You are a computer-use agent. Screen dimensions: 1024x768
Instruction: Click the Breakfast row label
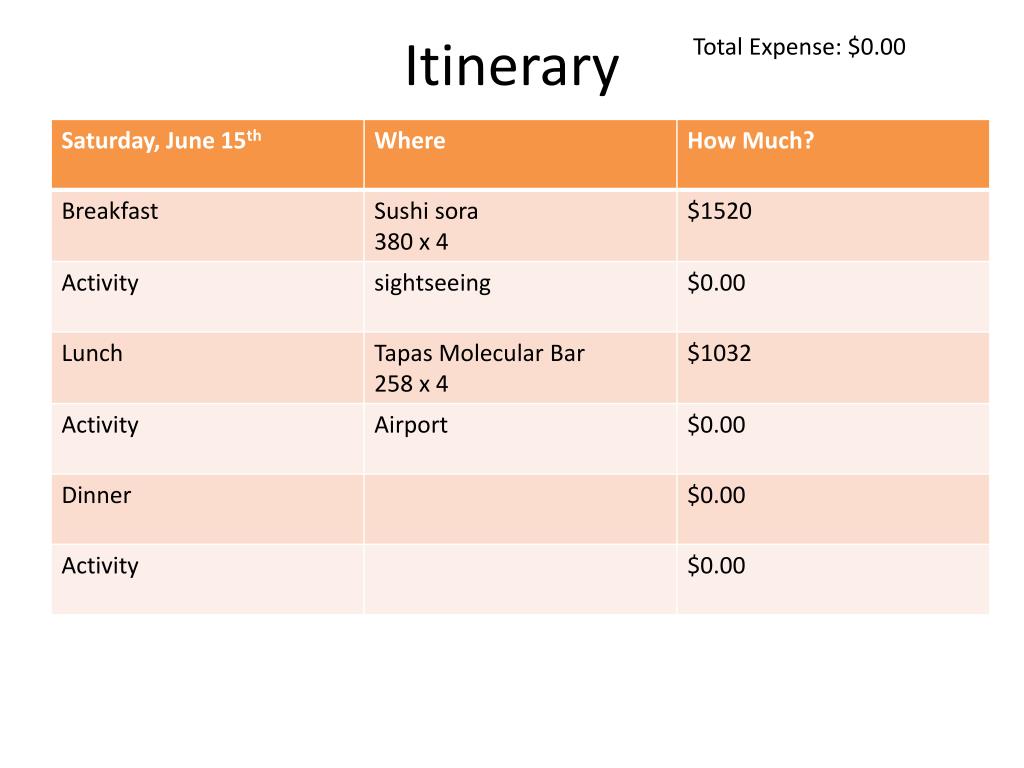208,226
